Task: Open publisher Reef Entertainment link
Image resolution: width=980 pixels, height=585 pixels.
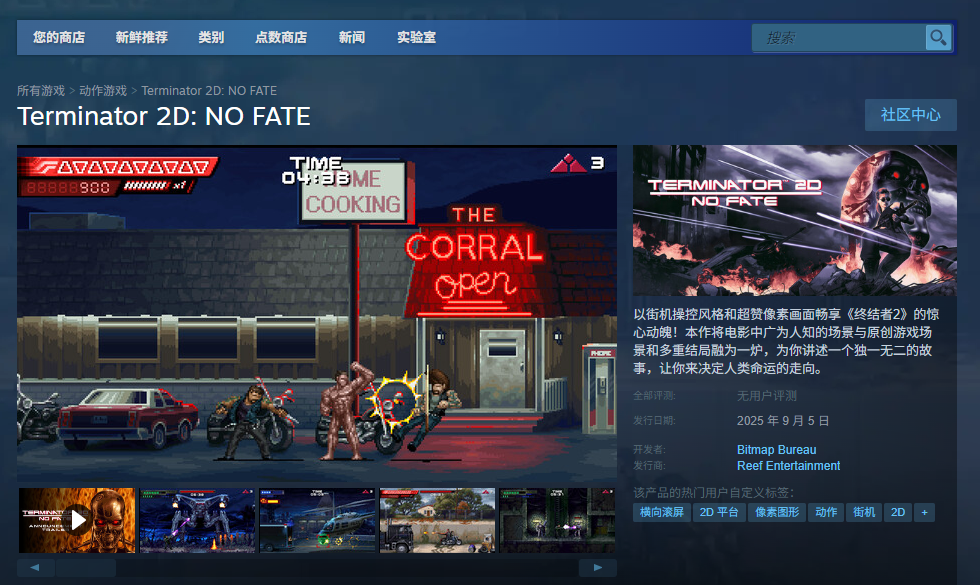Action: [788, 466]
